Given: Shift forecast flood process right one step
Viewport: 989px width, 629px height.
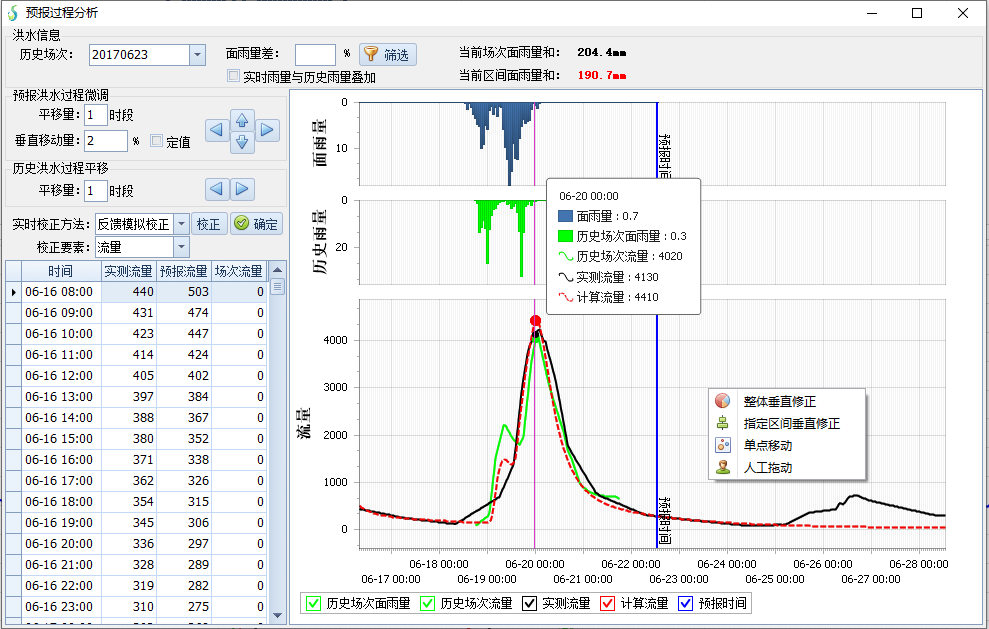Looking at the screenshot, I should (x=267, y=130).
